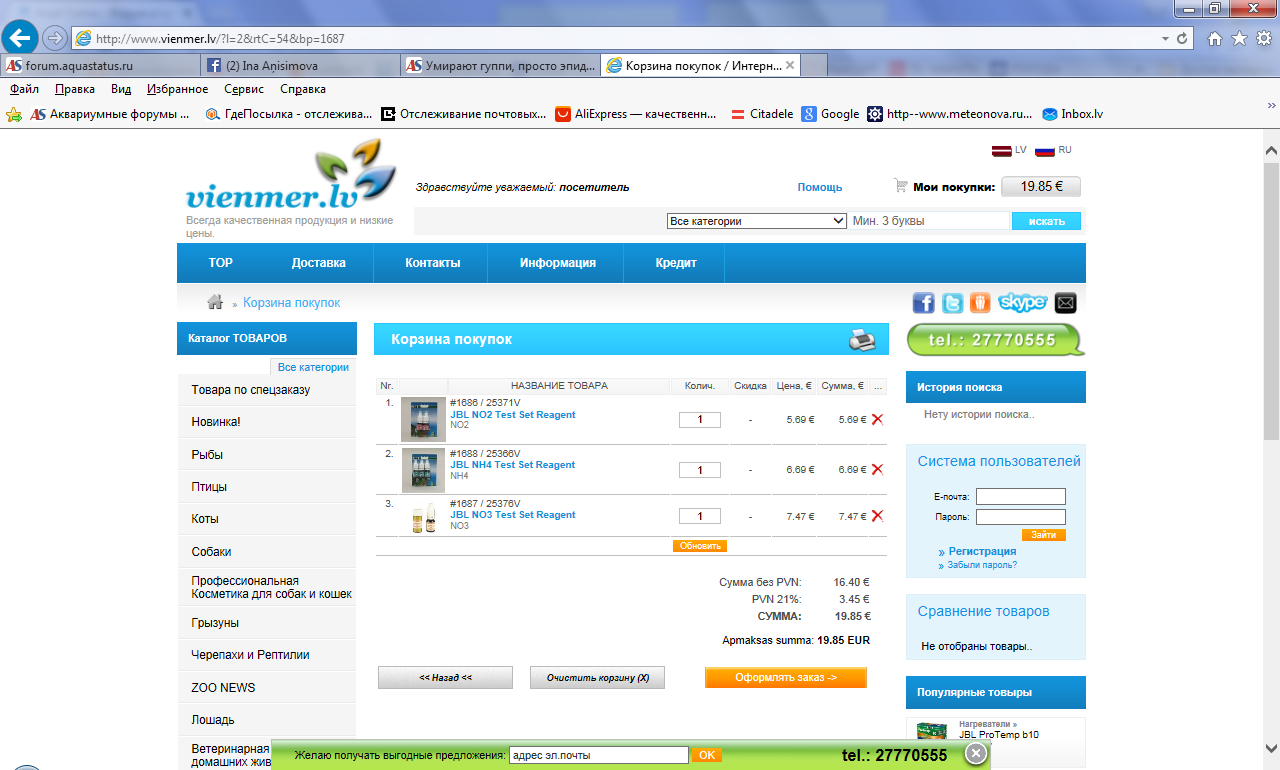Close the bottom newsletter bar

tap(977, 755)
